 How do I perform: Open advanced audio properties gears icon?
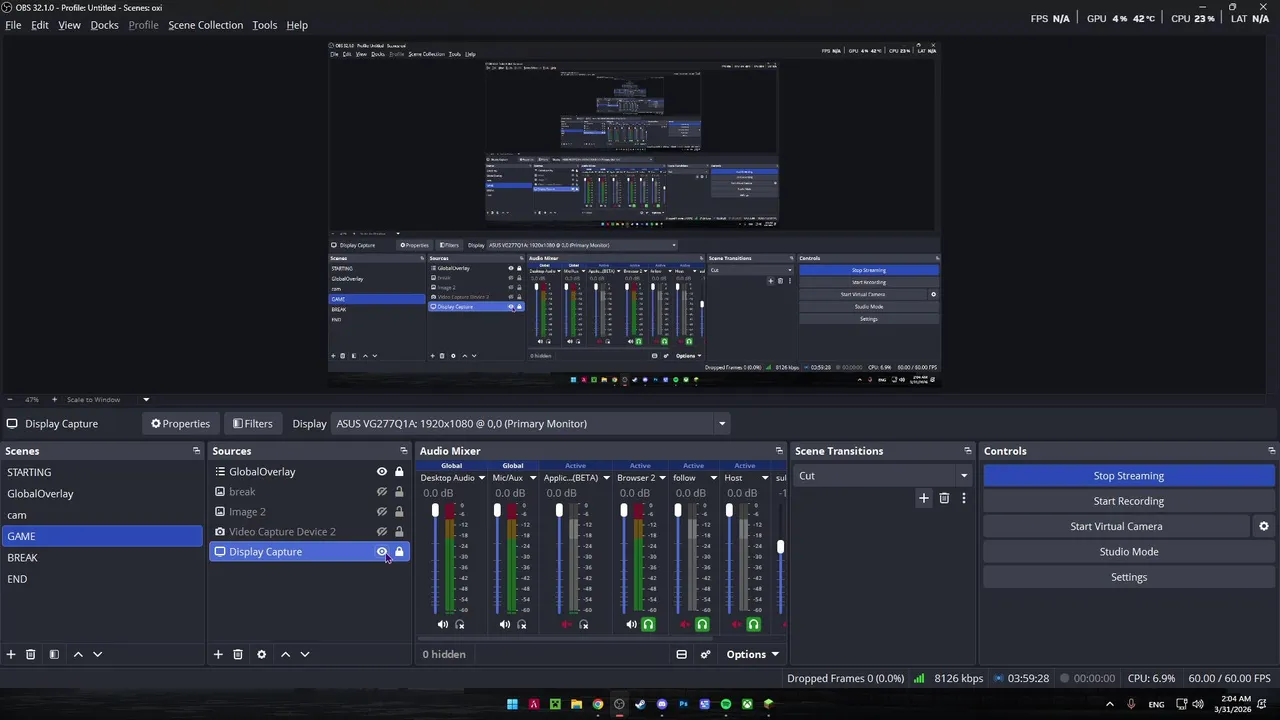point(705,654)
